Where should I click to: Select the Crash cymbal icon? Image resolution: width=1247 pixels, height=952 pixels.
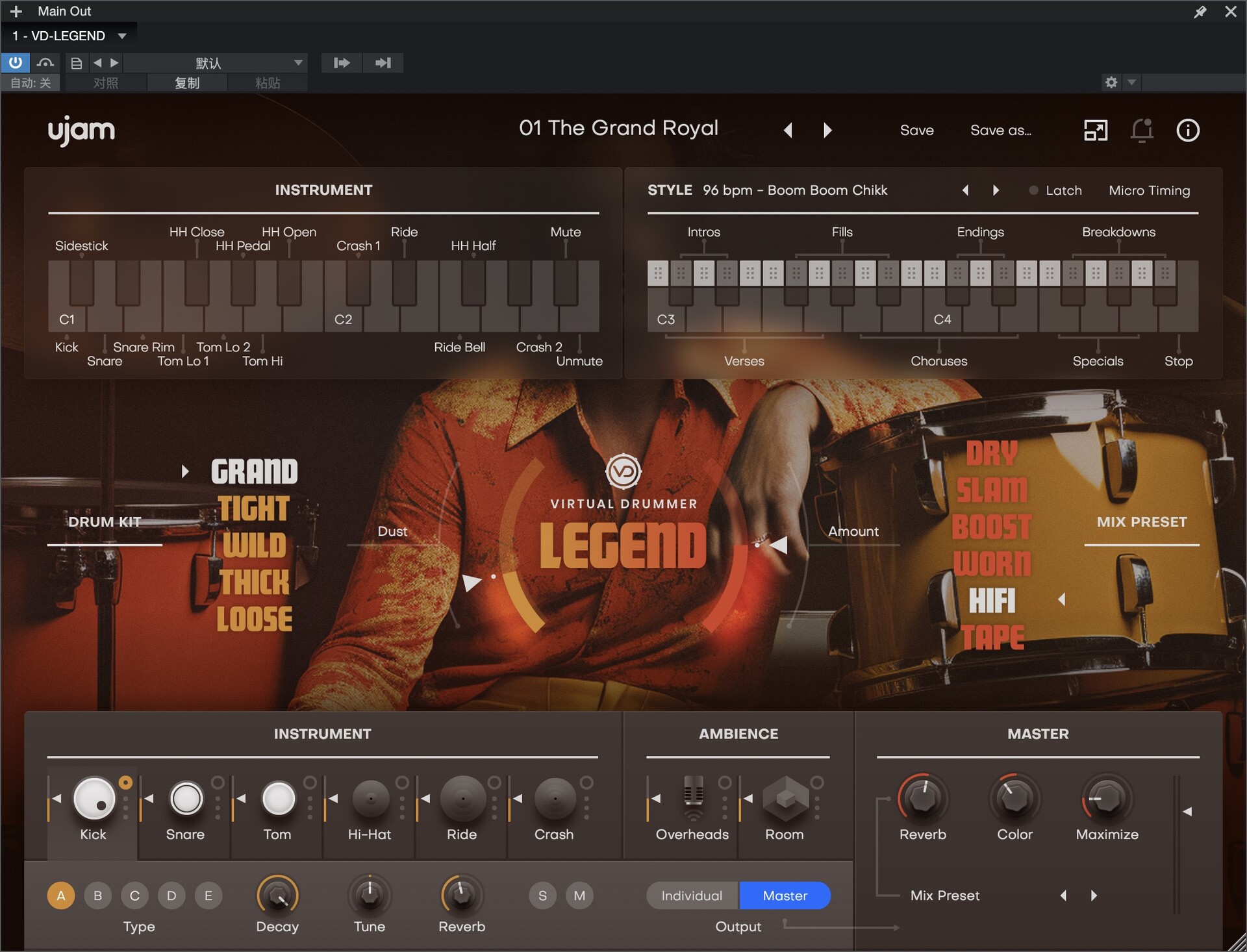[555, 798]
